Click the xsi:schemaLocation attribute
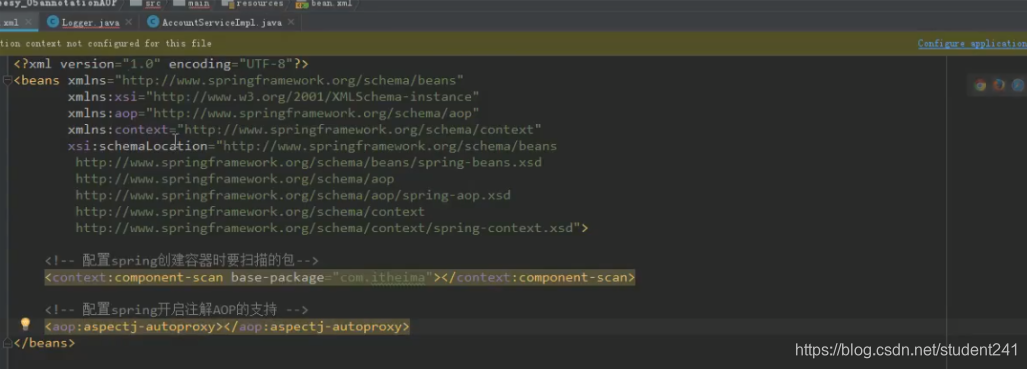1027x369 pixels. tap(137, 146)
